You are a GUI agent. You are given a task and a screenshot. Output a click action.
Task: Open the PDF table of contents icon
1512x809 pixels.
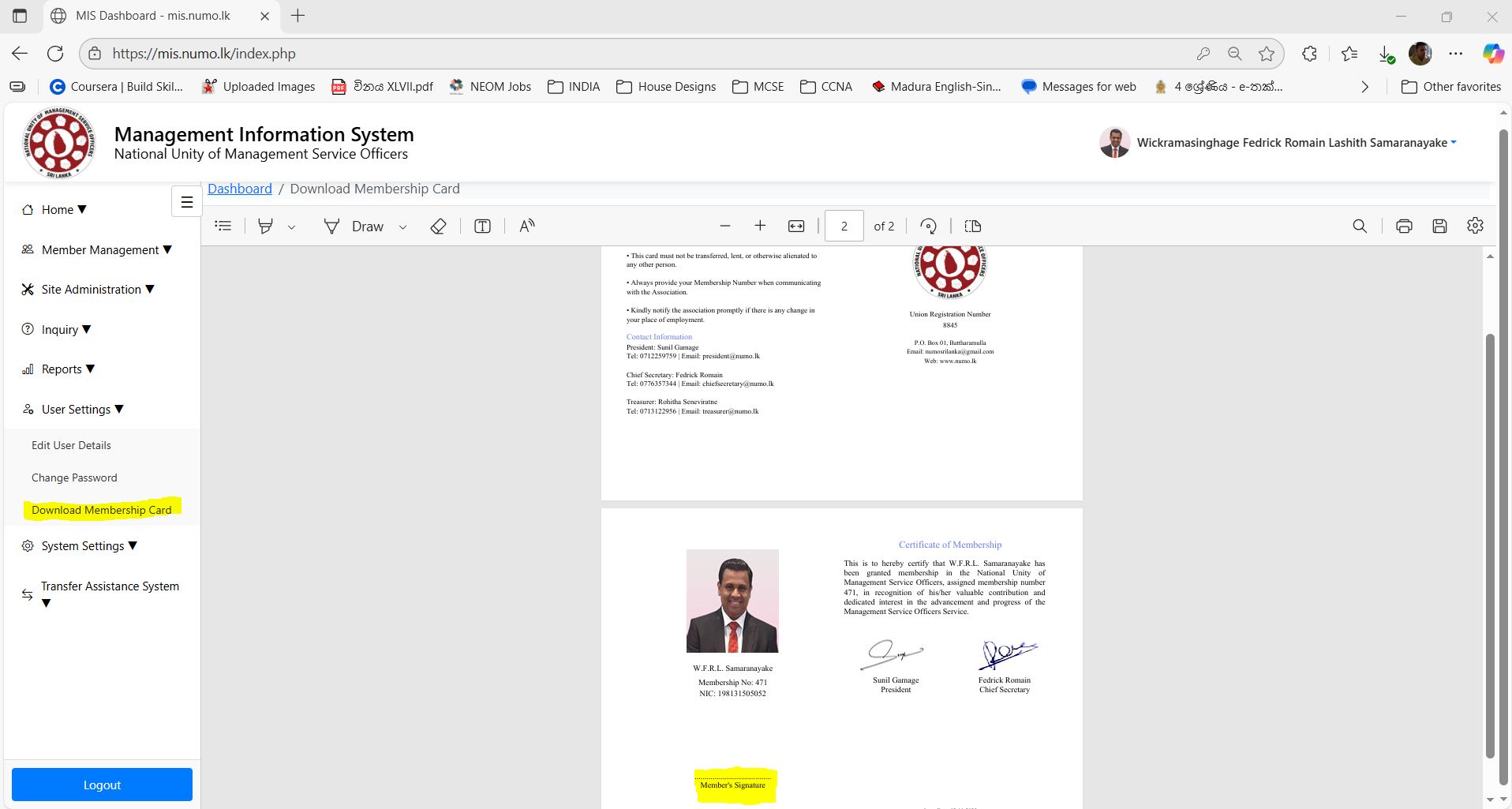tap(223, 227)
